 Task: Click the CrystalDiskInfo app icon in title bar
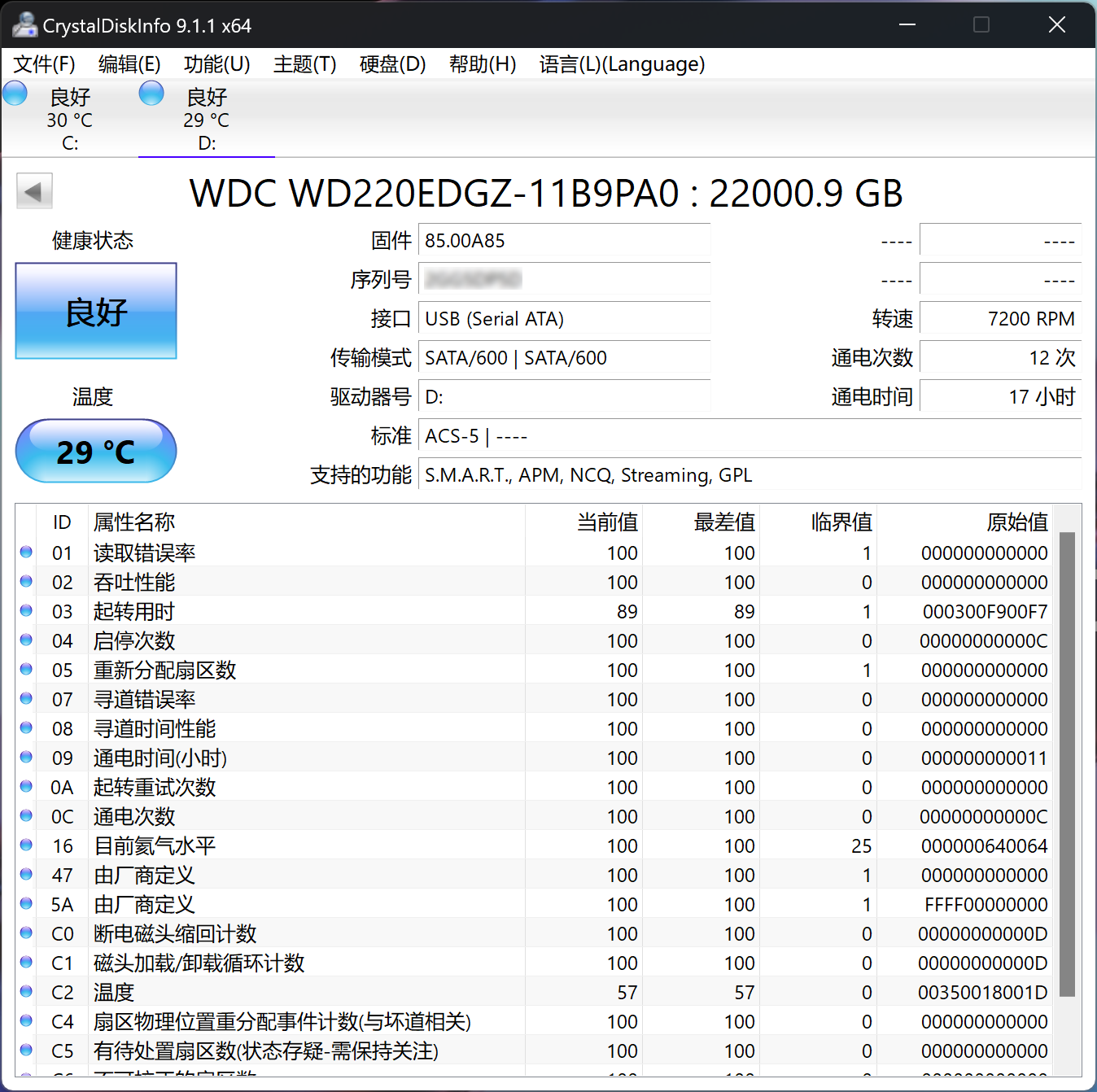click(x=24, y=25)
